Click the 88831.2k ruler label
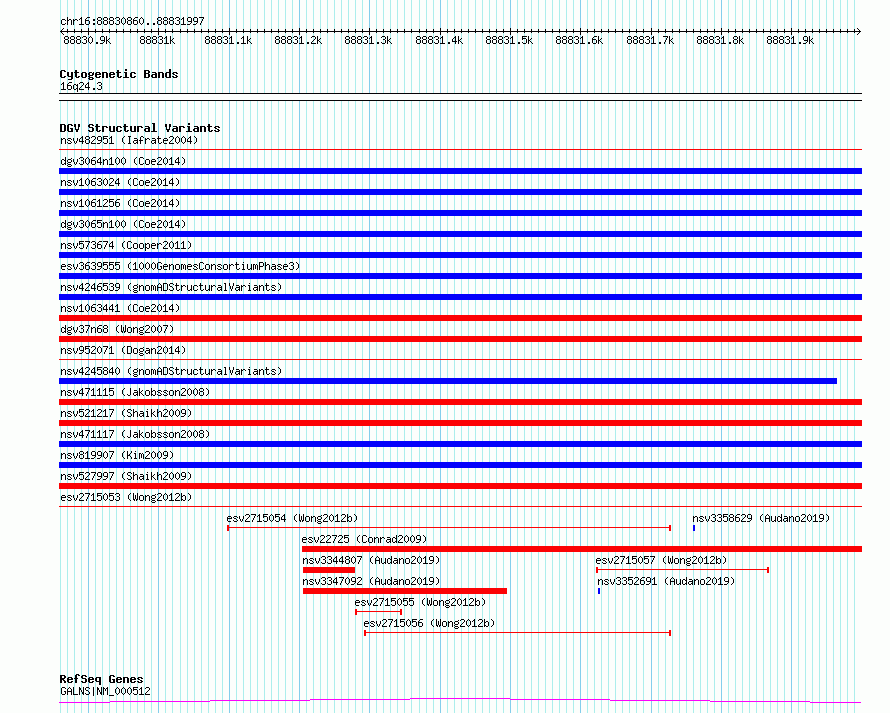The width and height of the screenshot is (890, 713). tap(298, 40)
